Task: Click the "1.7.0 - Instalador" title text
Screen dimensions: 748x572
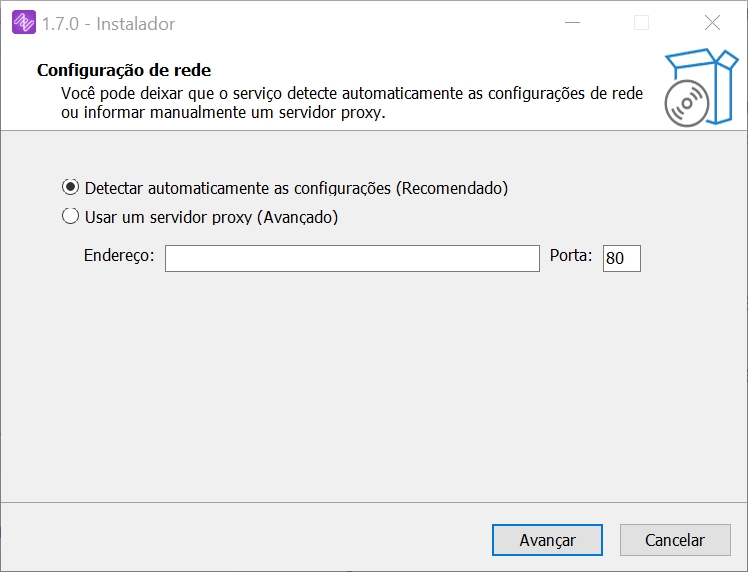Action: click(108, 23)
